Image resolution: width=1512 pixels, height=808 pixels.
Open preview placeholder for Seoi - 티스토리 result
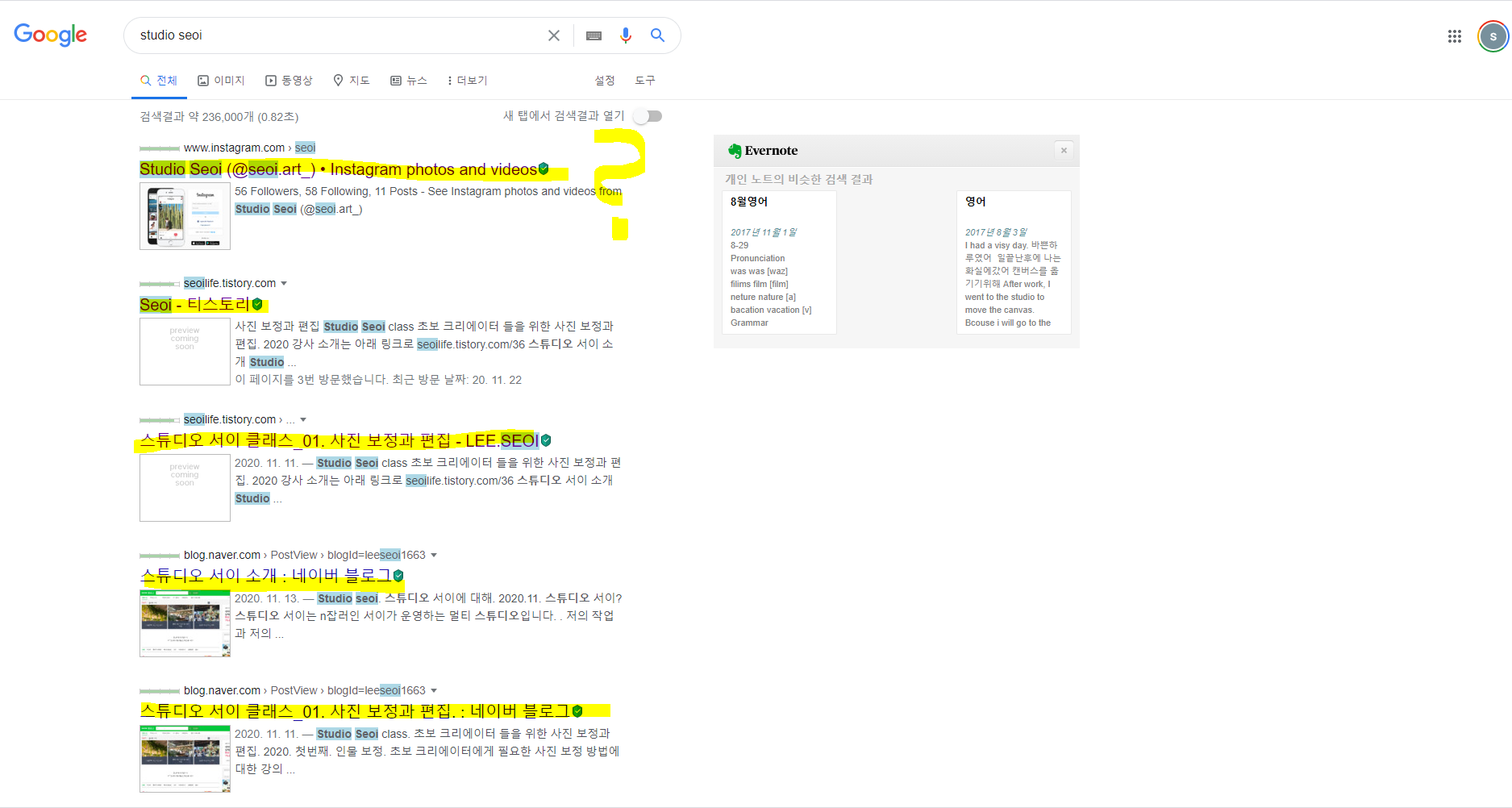[185, 352]
